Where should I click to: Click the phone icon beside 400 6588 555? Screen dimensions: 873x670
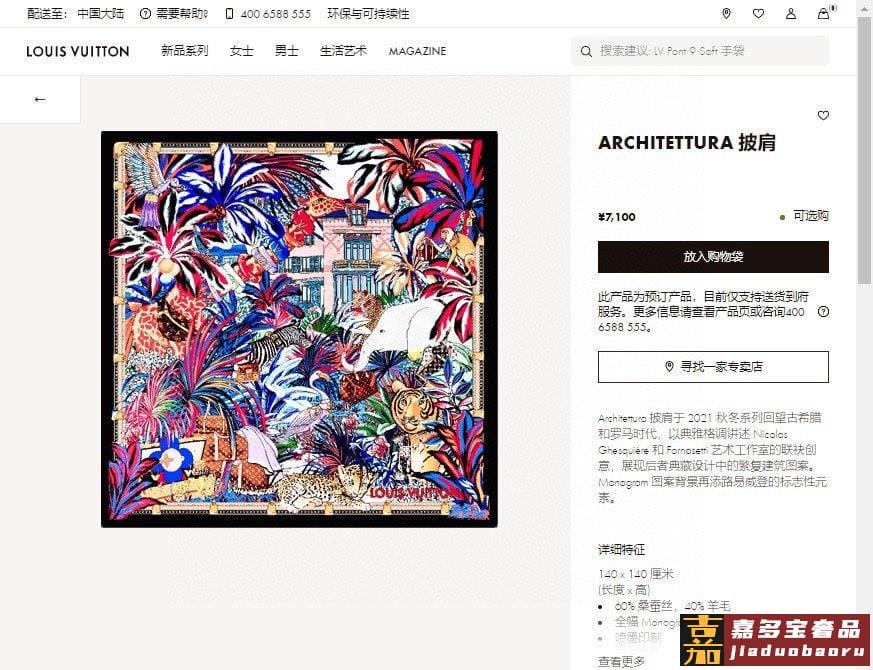click(x=229, y=14)
